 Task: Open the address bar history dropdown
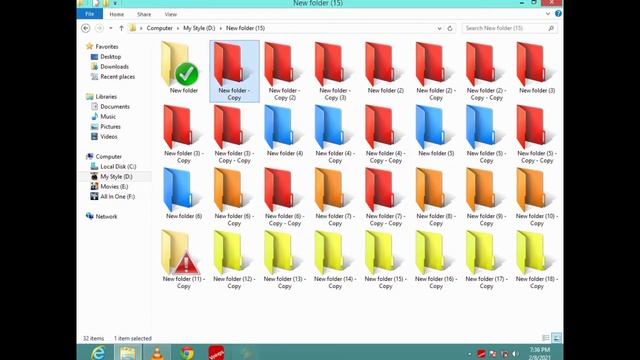click(x=439, y=28)
